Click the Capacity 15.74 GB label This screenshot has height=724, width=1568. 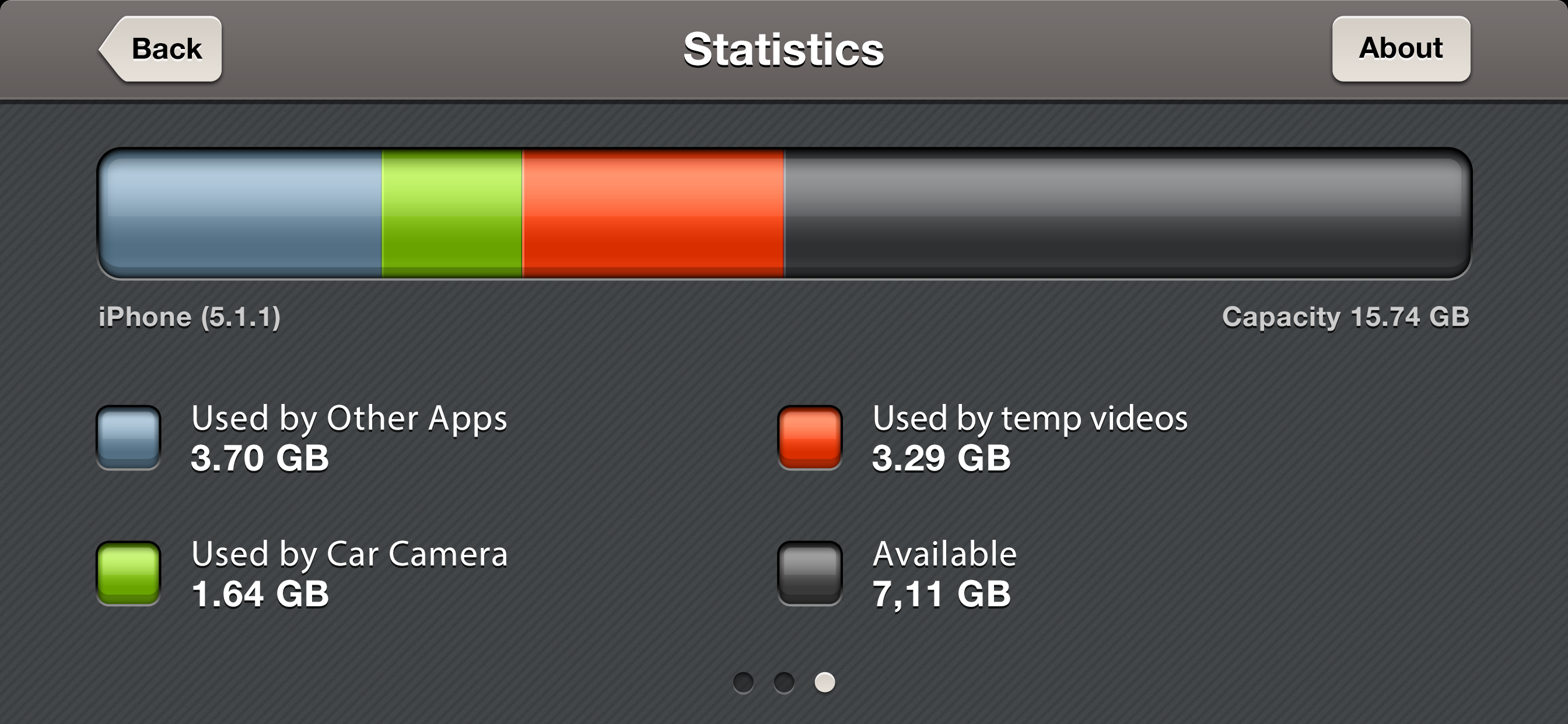click(1345, 318)
